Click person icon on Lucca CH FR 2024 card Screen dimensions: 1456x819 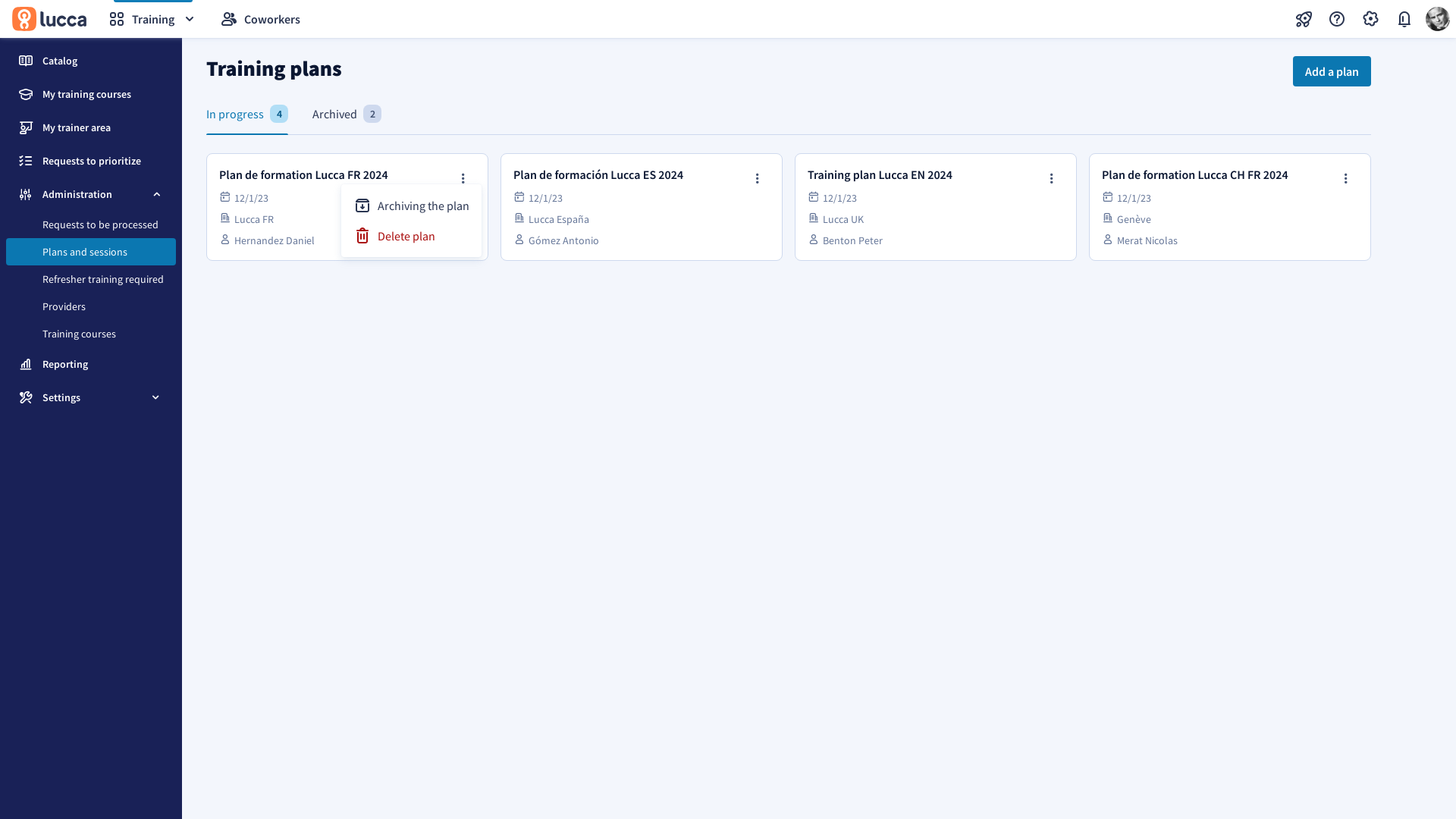click(1108, 240)
